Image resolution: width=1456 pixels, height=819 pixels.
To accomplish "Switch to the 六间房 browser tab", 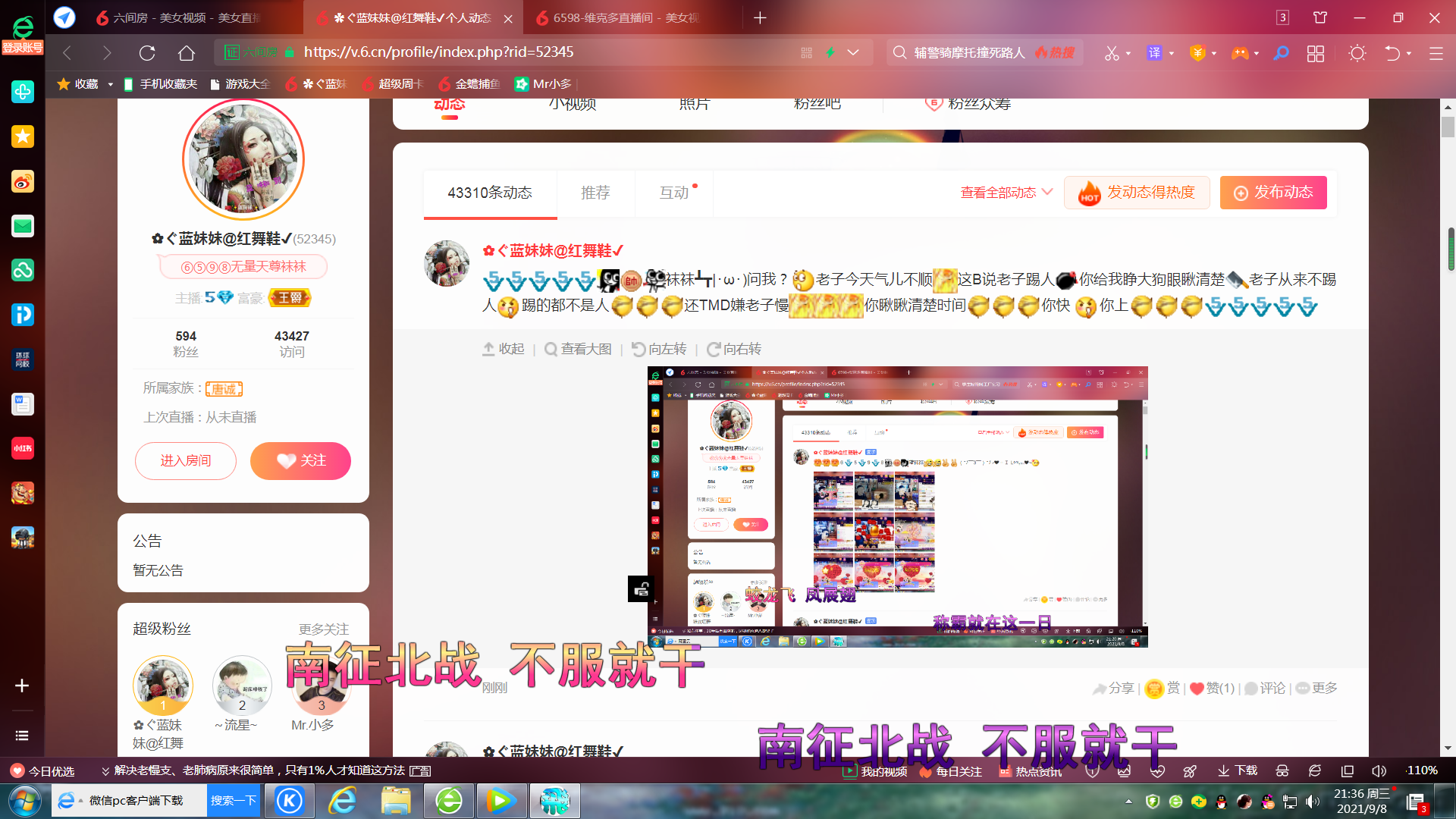I will pyautogui.click(x=178, y=17).
